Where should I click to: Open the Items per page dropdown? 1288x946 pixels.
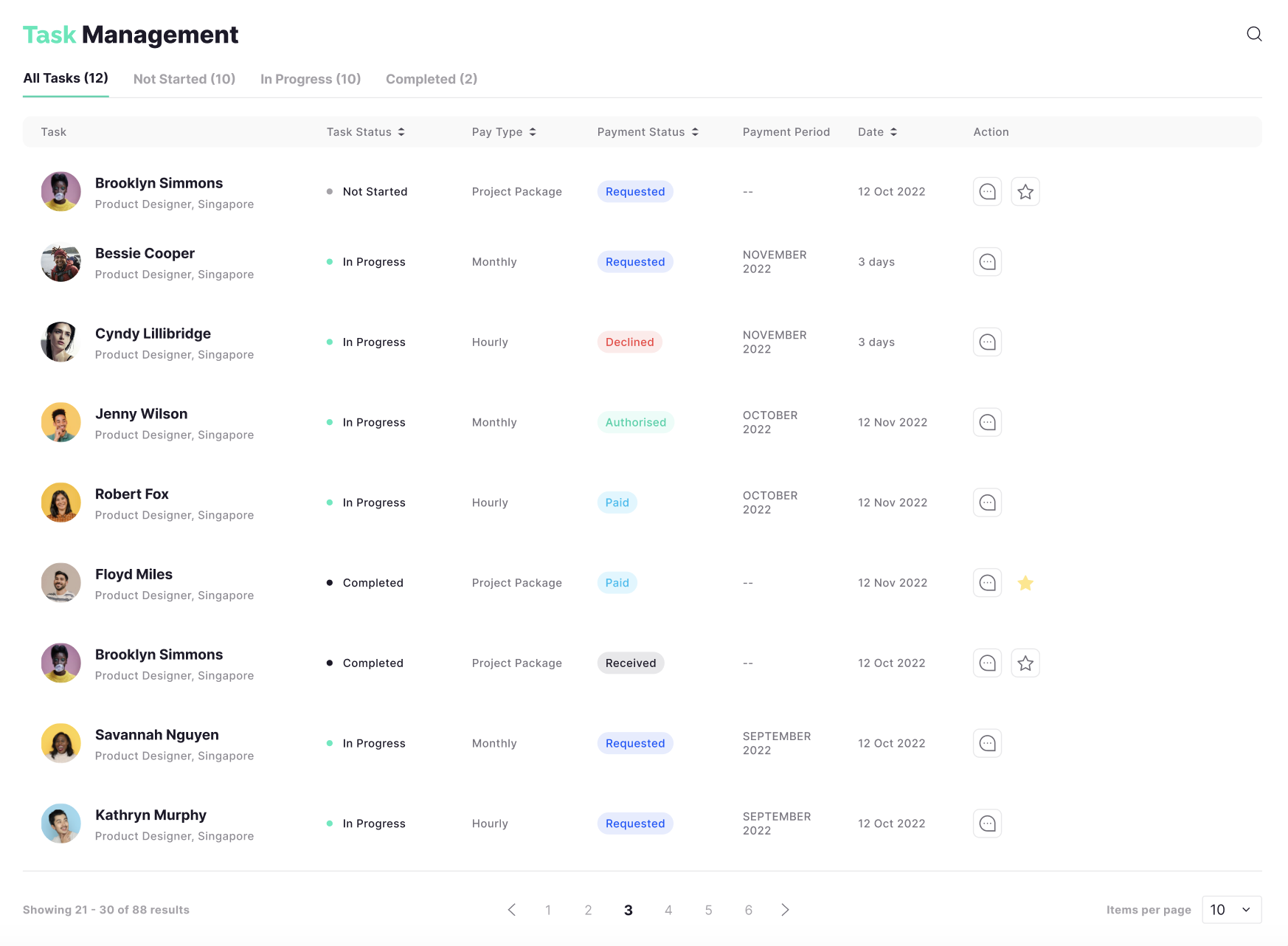coord(1231,910)
